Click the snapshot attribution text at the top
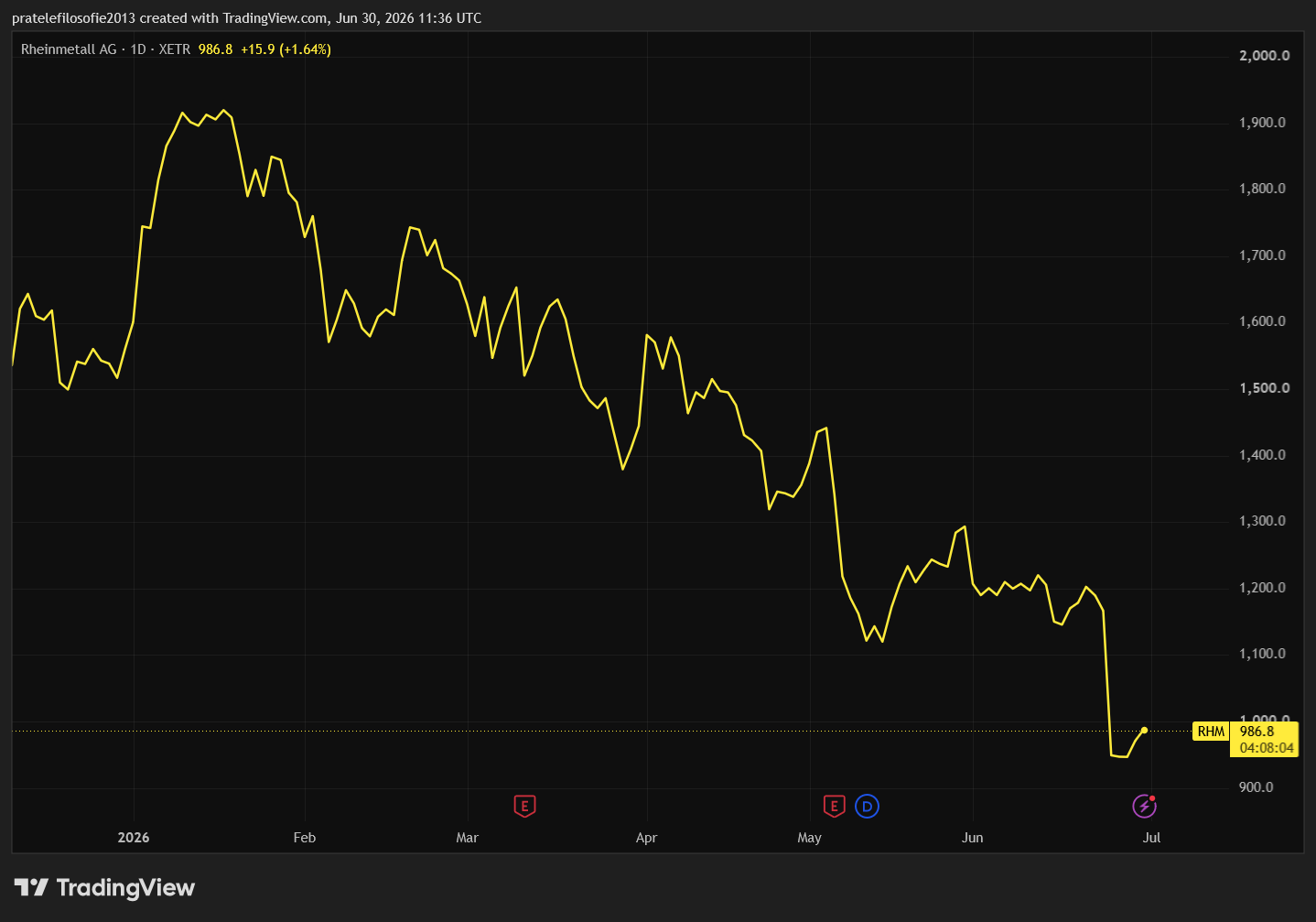The image size is (1316, 922). click(247, 18)
